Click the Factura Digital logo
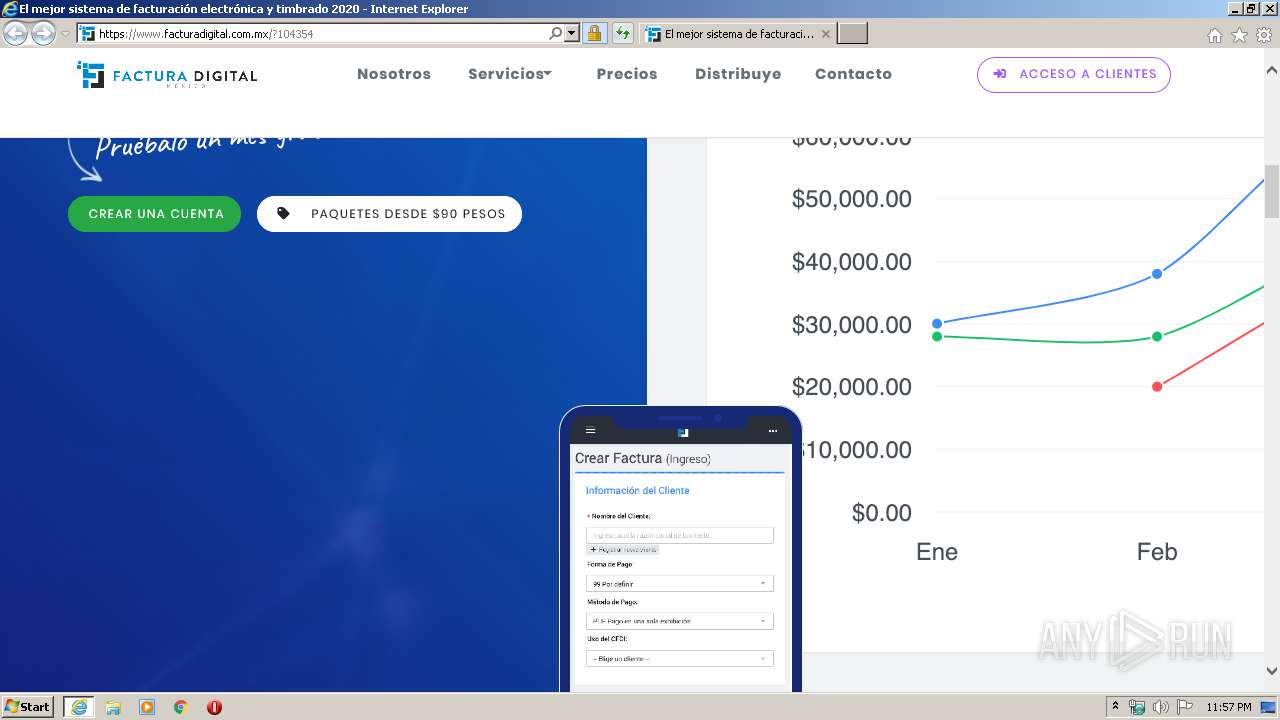 (167, 75)
